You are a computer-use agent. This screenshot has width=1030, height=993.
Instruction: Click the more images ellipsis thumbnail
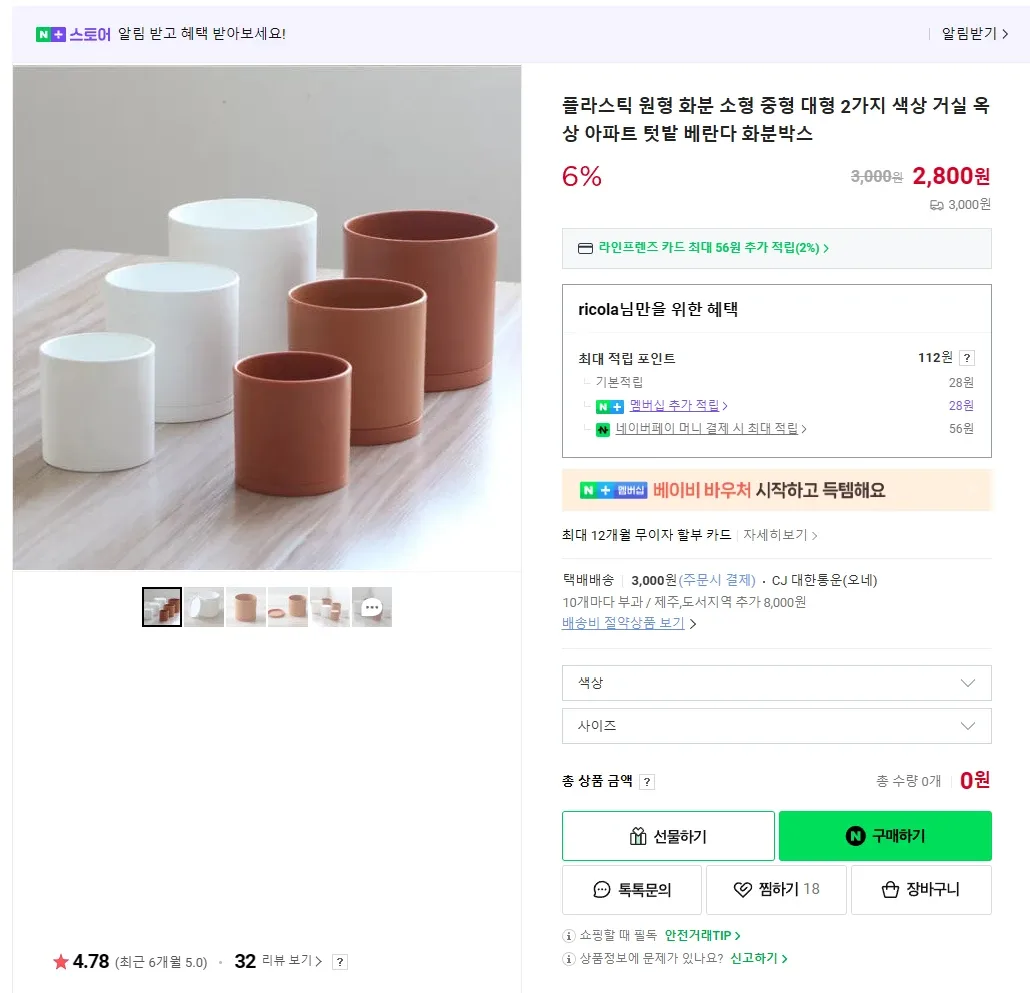[x=372, y=607]
